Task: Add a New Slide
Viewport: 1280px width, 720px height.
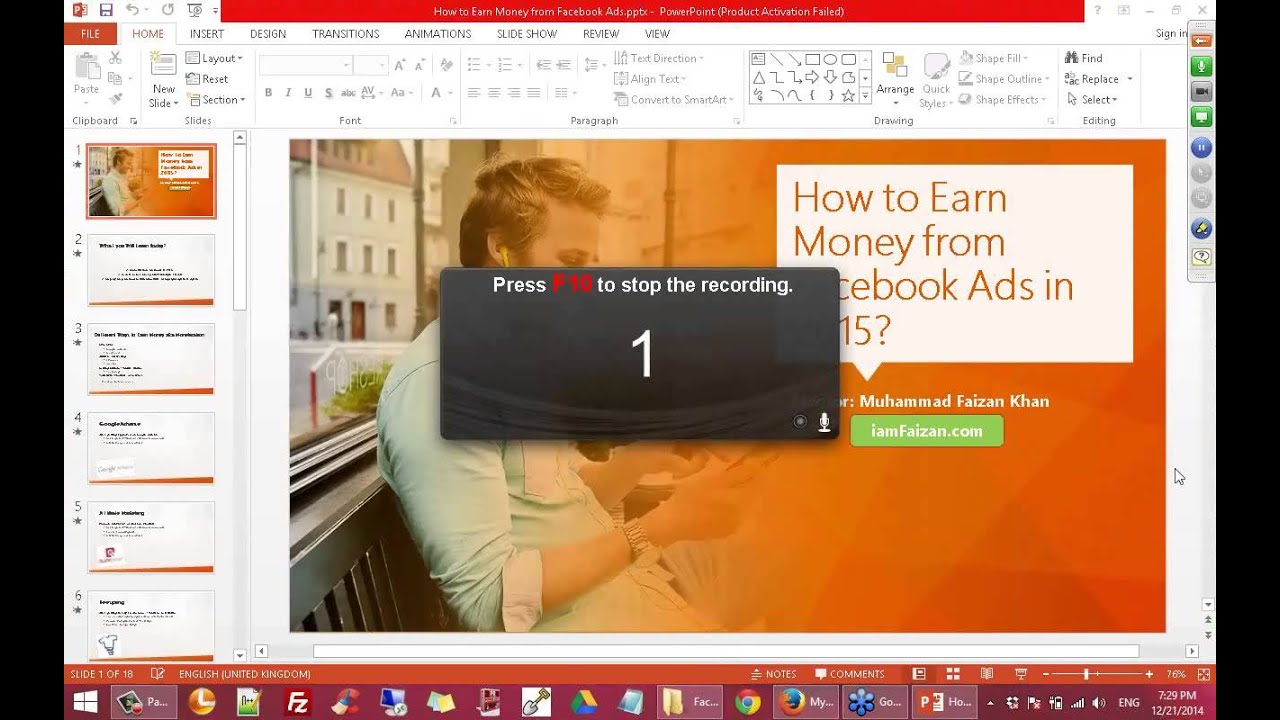Action: (163, 79)
